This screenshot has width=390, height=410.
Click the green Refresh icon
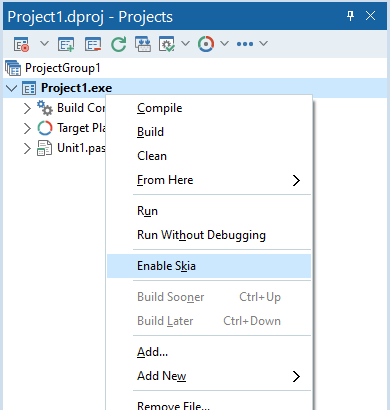pos(118,44)
